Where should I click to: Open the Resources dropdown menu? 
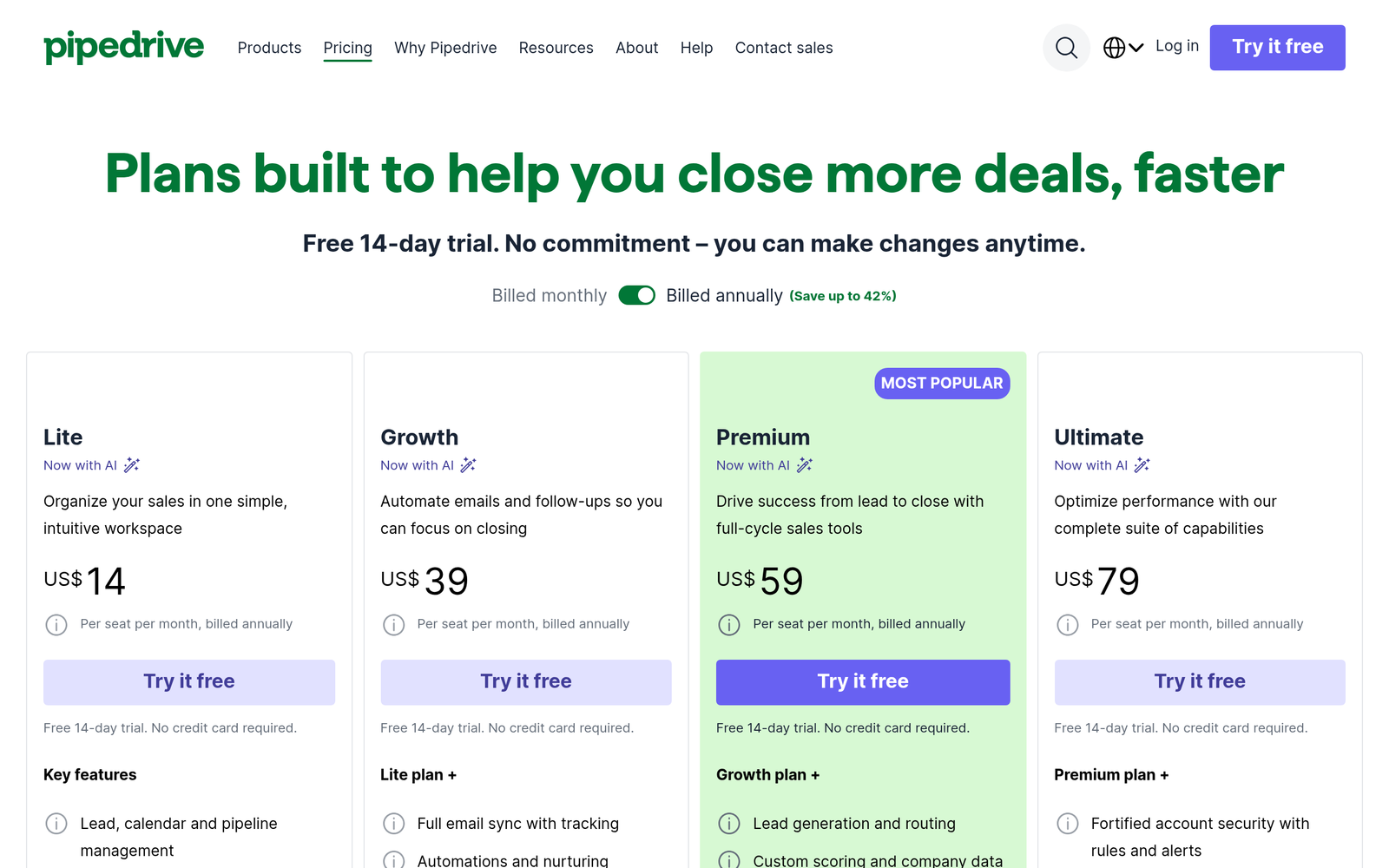[x=556, y=48]
